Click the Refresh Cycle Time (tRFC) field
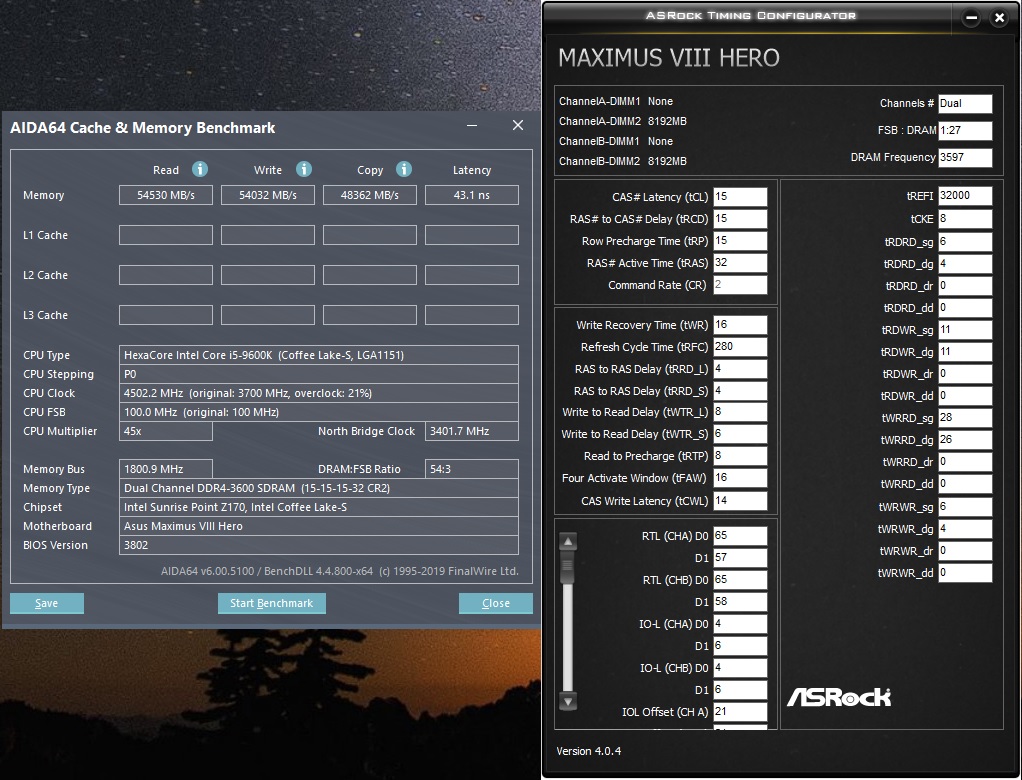The image size is (1022, 780). click(740, 347)
